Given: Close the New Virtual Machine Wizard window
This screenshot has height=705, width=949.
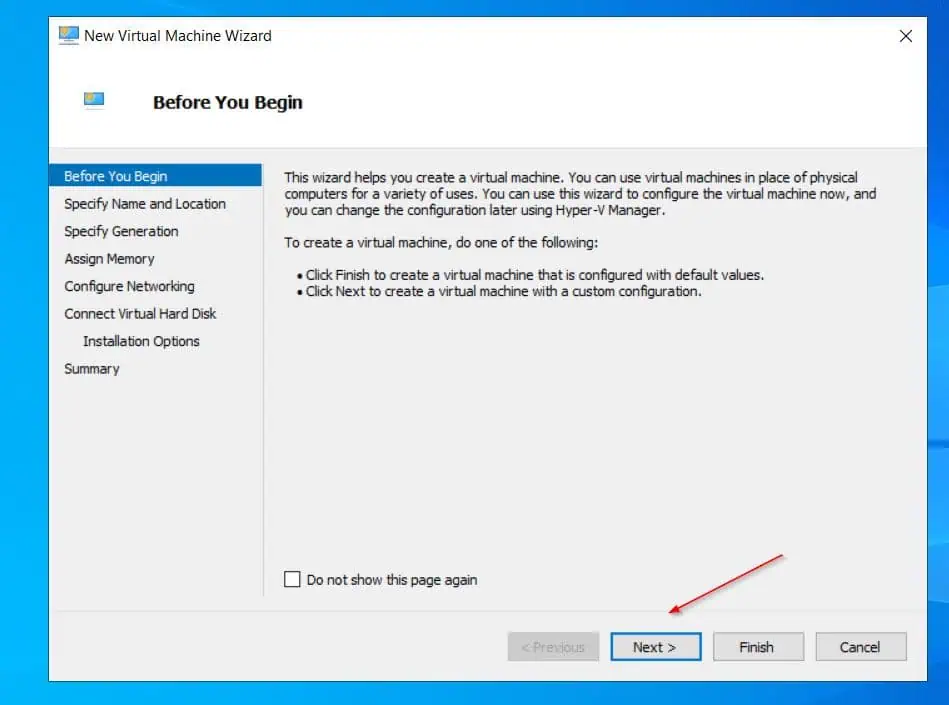Looking at the screenshot, I should tap(905, 36).
